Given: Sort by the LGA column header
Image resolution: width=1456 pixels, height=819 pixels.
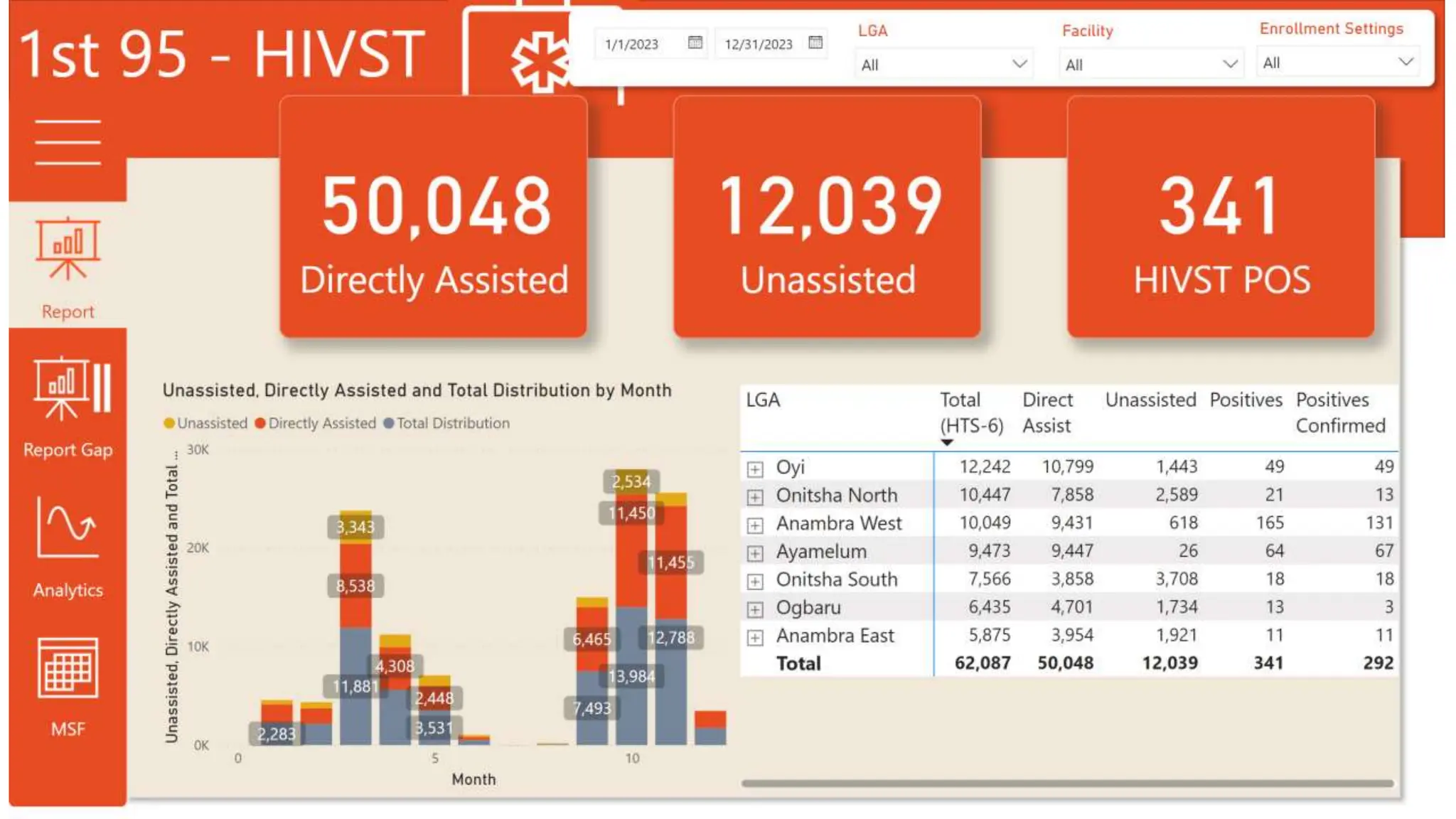Looking at the screenshot, I should [763, 400].
